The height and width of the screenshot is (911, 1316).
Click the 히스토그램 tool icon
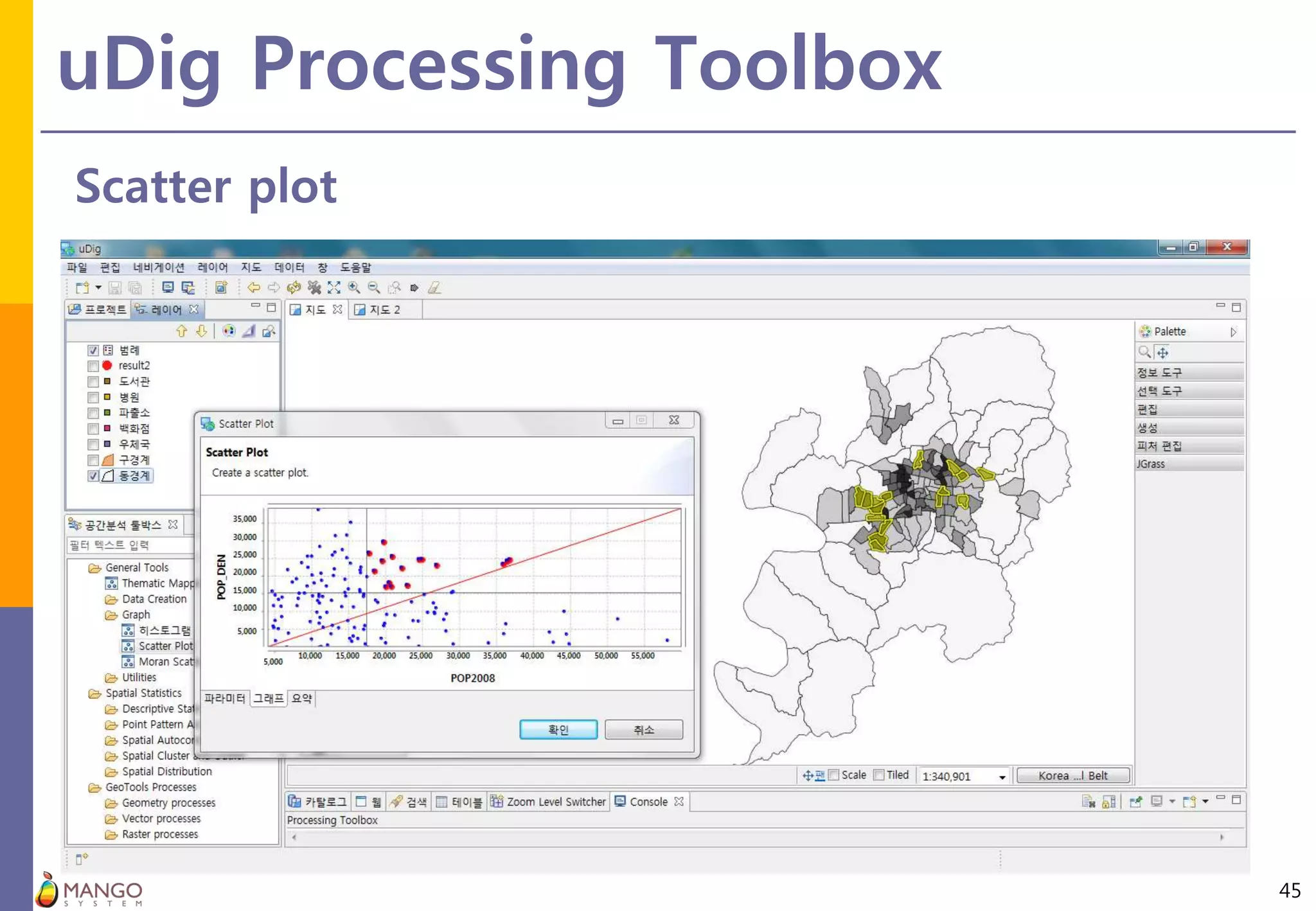(129, 630)
